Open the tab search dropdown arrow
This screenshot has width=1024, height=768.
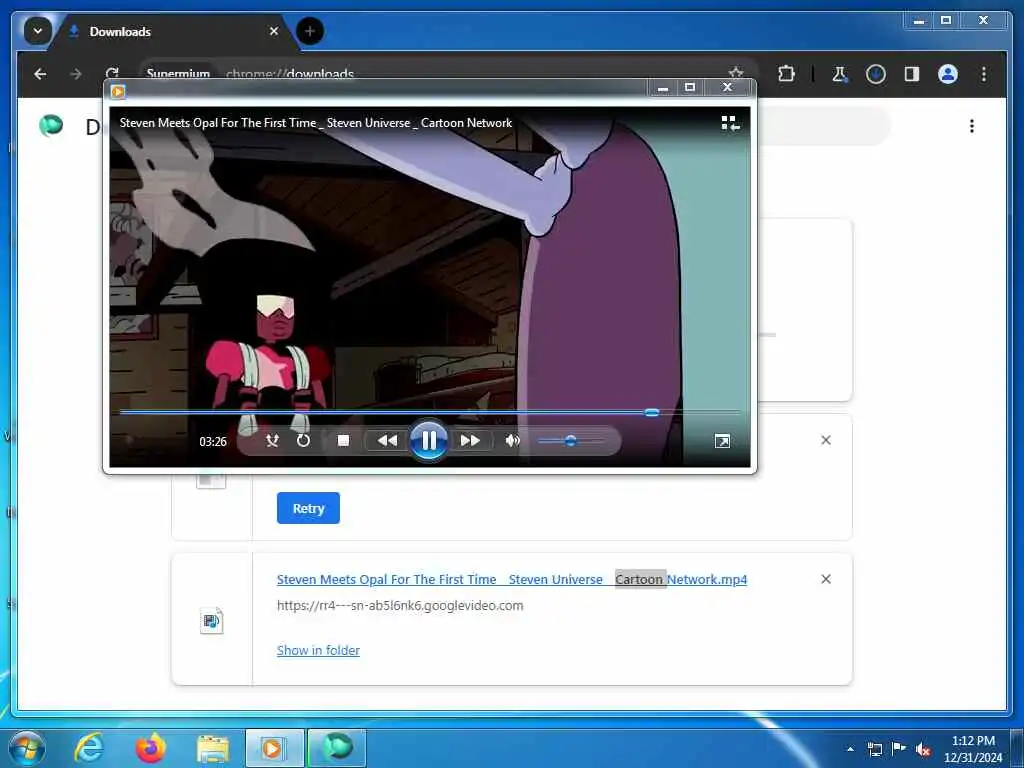point(38,31)
